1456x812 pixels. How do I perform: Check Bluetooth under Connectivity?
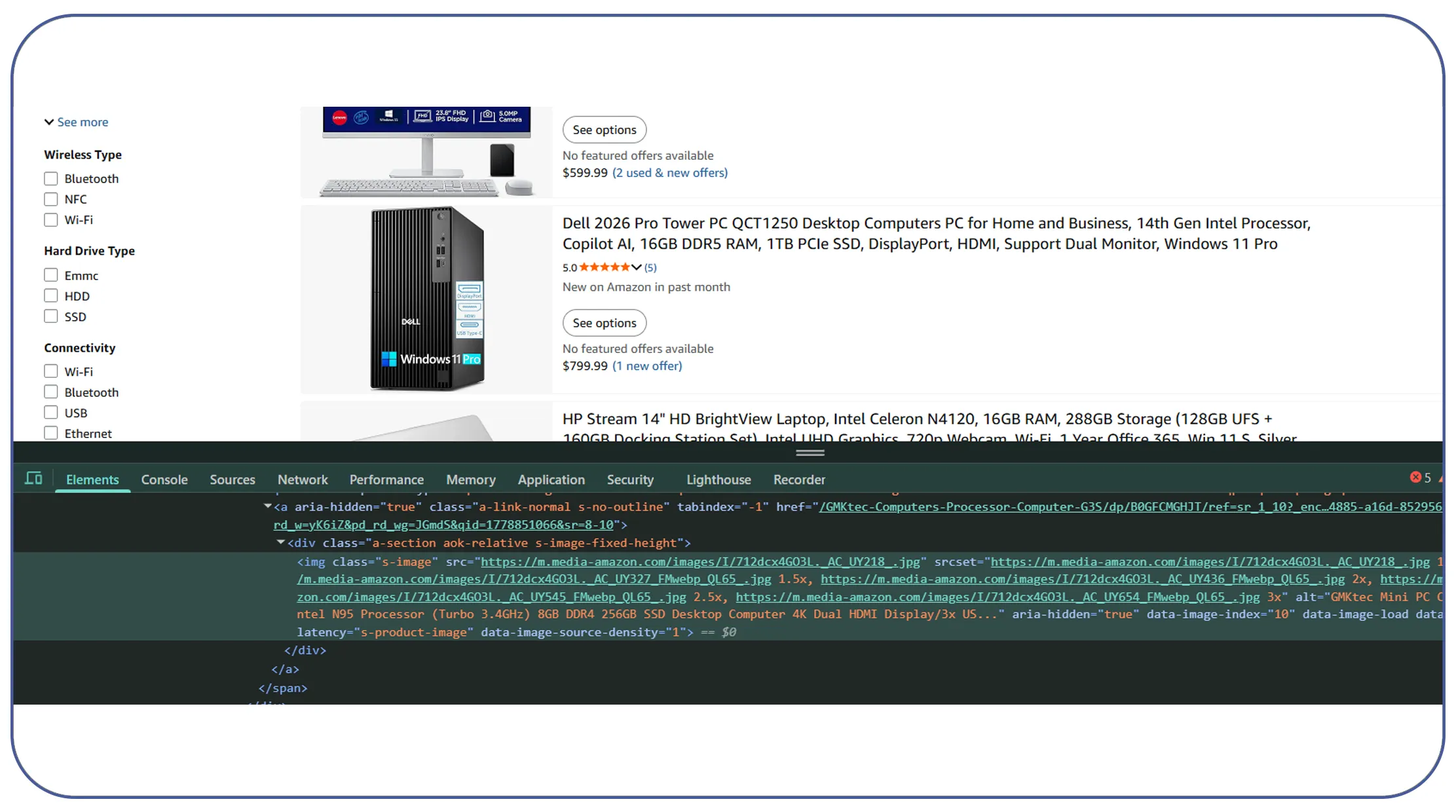[51, 392]
